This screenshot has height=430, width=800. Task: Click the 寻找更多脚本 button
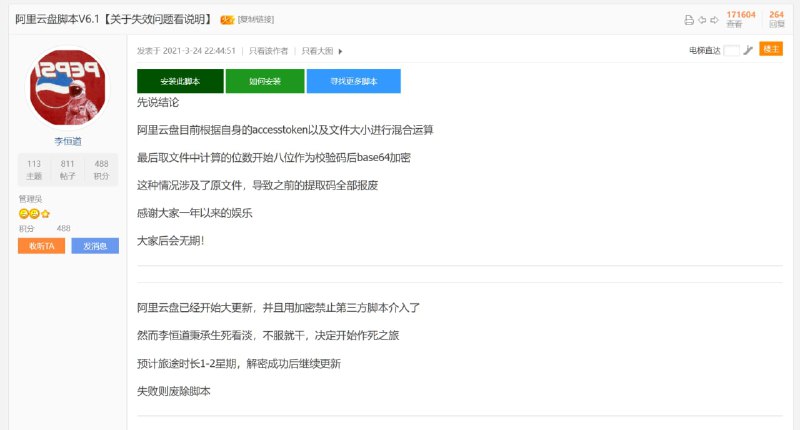pos(354,81)
